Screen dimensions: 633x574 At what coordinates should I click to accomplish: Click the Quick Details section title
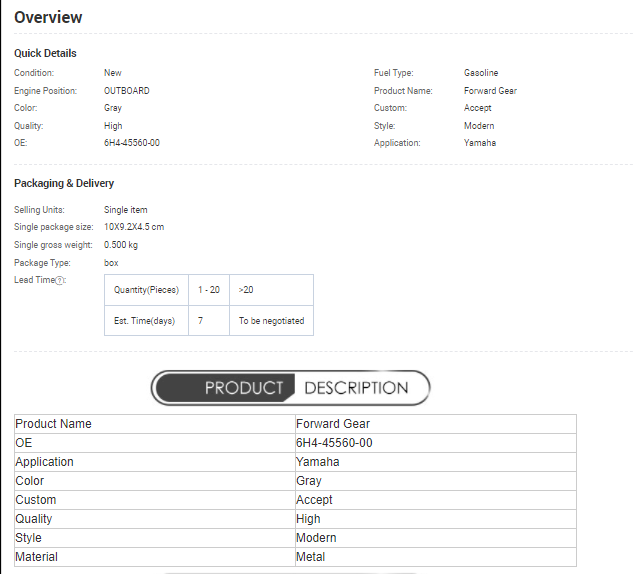pos(45,53)
